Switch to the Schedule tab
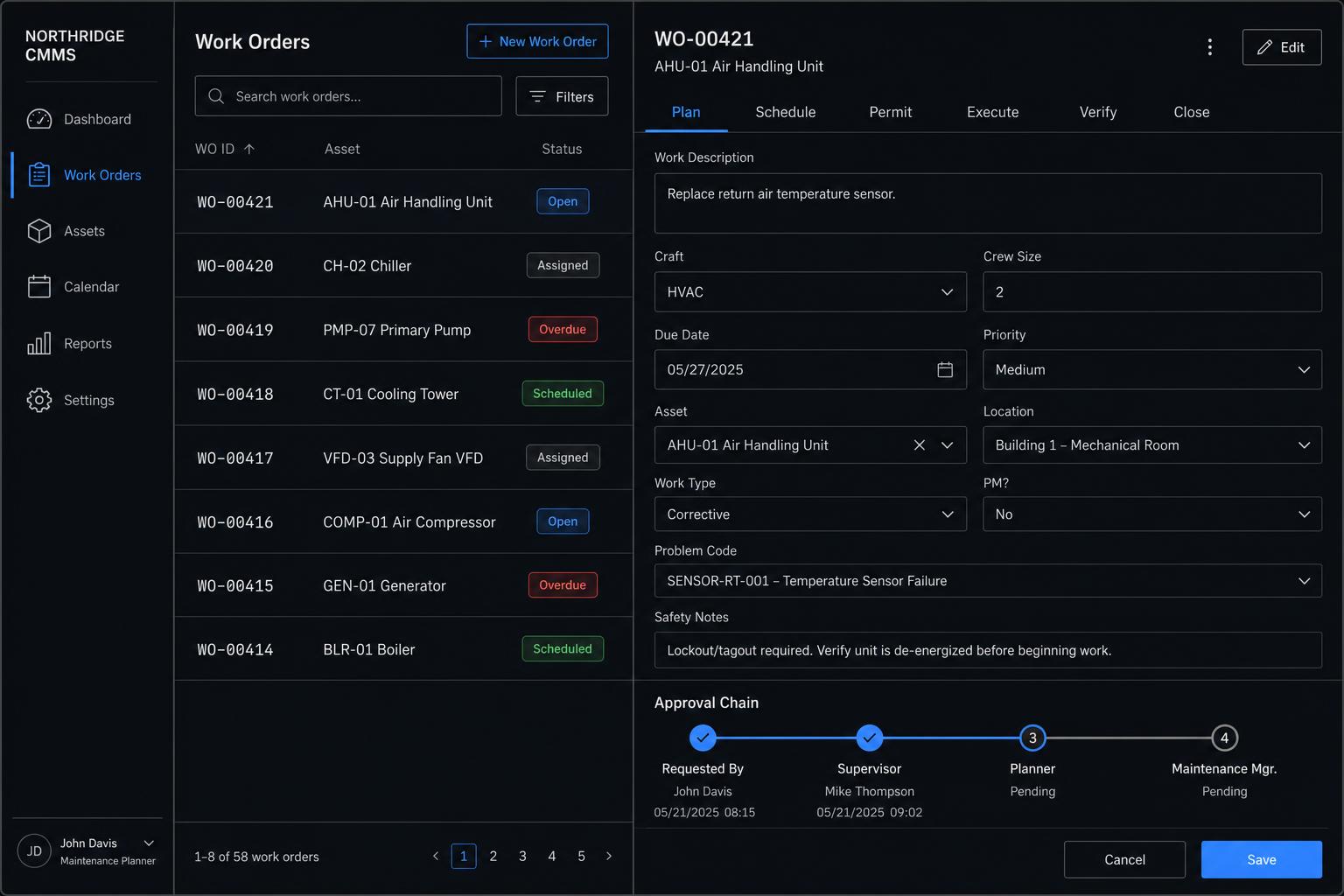The image size is (1344, 896). click(786, 112)
